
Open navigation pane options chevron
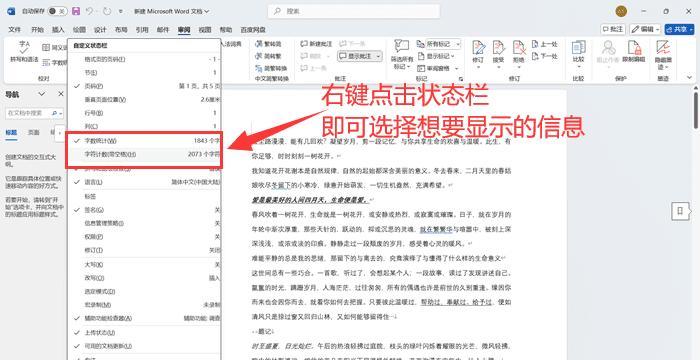[x=42, y=94]
